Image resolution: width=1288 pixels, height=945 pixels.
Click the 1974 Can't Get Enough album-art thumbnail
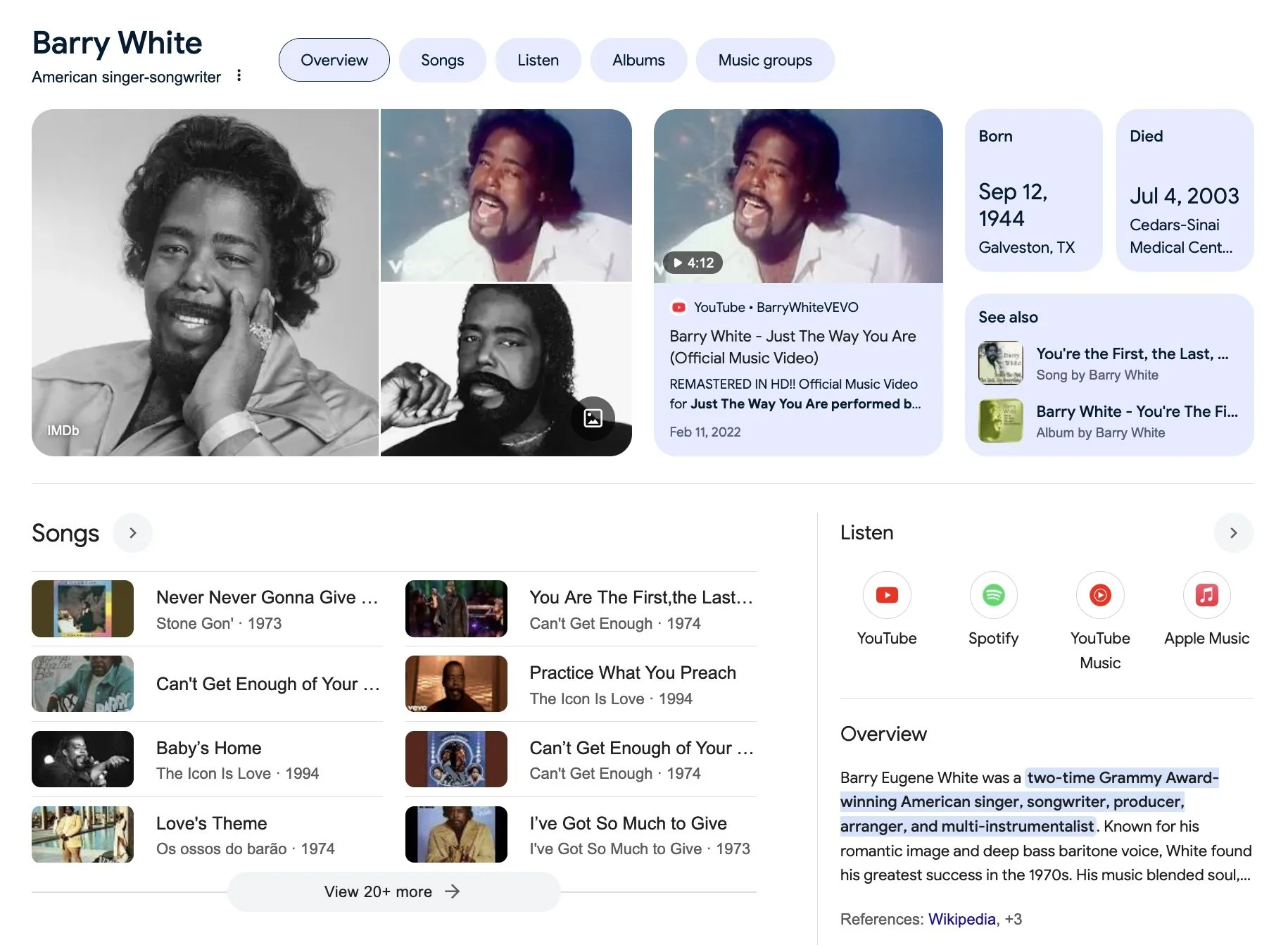456,759
